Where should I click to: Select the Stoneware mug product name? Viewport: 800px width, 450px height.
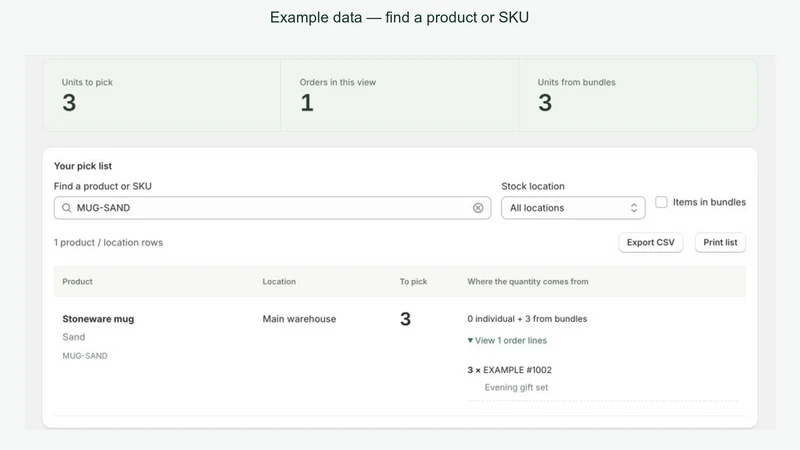click(x=98, y=319)
